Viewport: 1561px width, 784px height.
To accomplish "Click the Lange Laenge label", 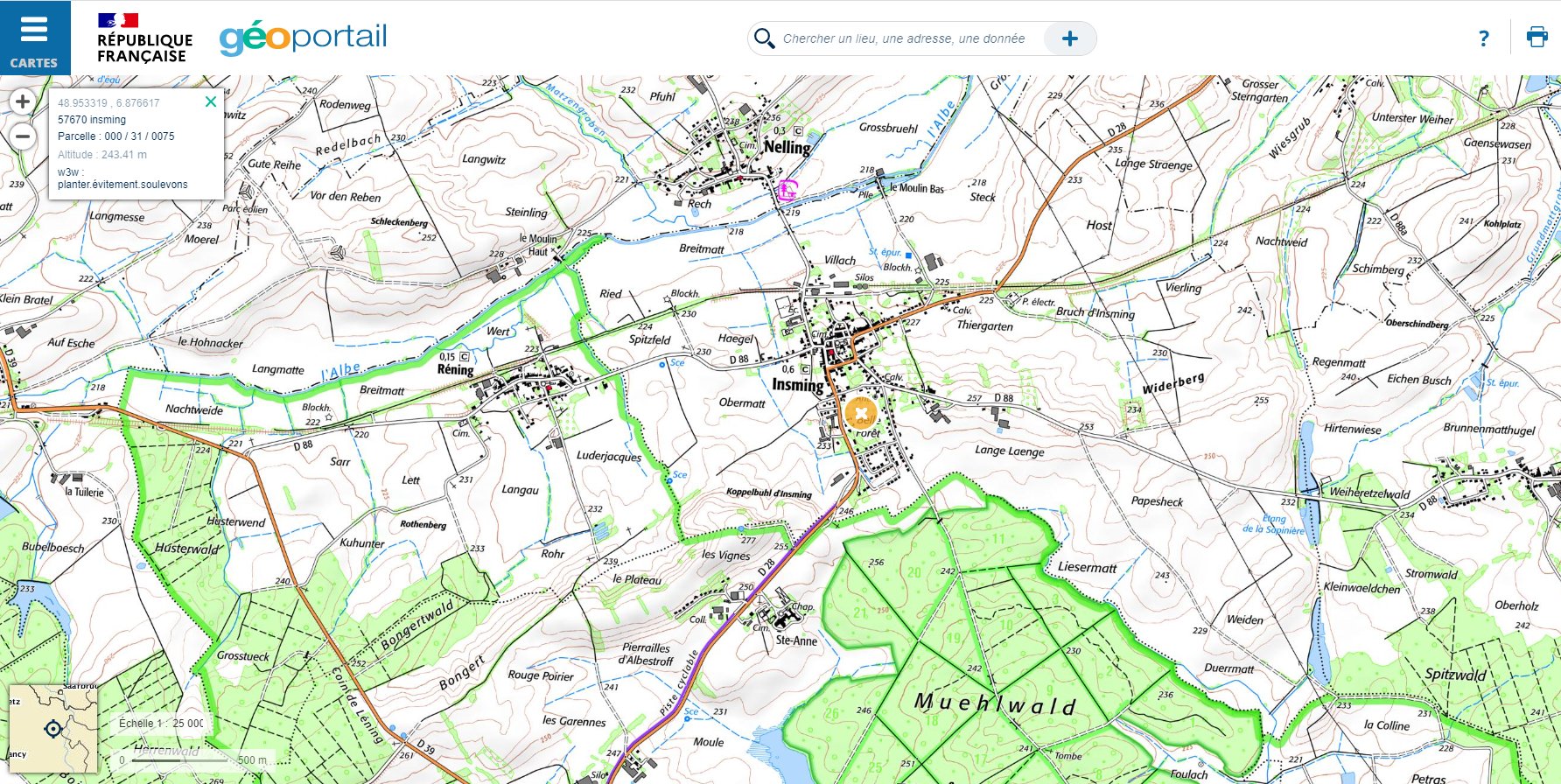I will tap(1010, 451).
